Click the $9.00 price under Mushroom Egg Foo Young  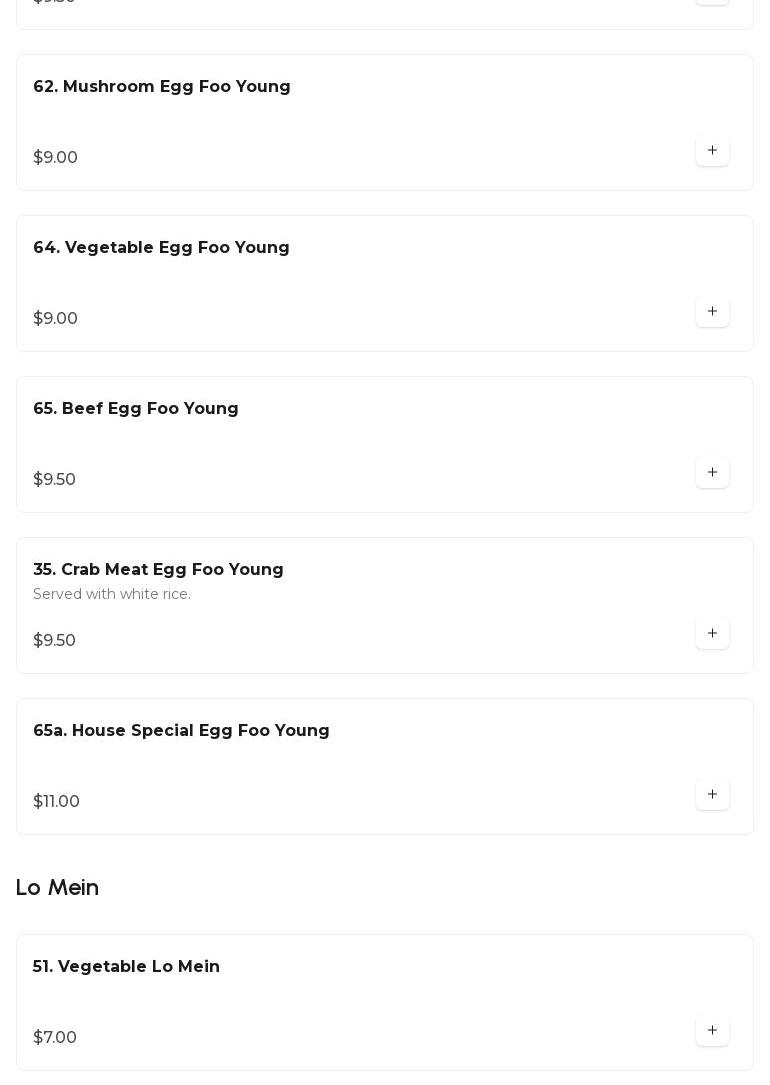pyautogui.click(x=55, y=158)
